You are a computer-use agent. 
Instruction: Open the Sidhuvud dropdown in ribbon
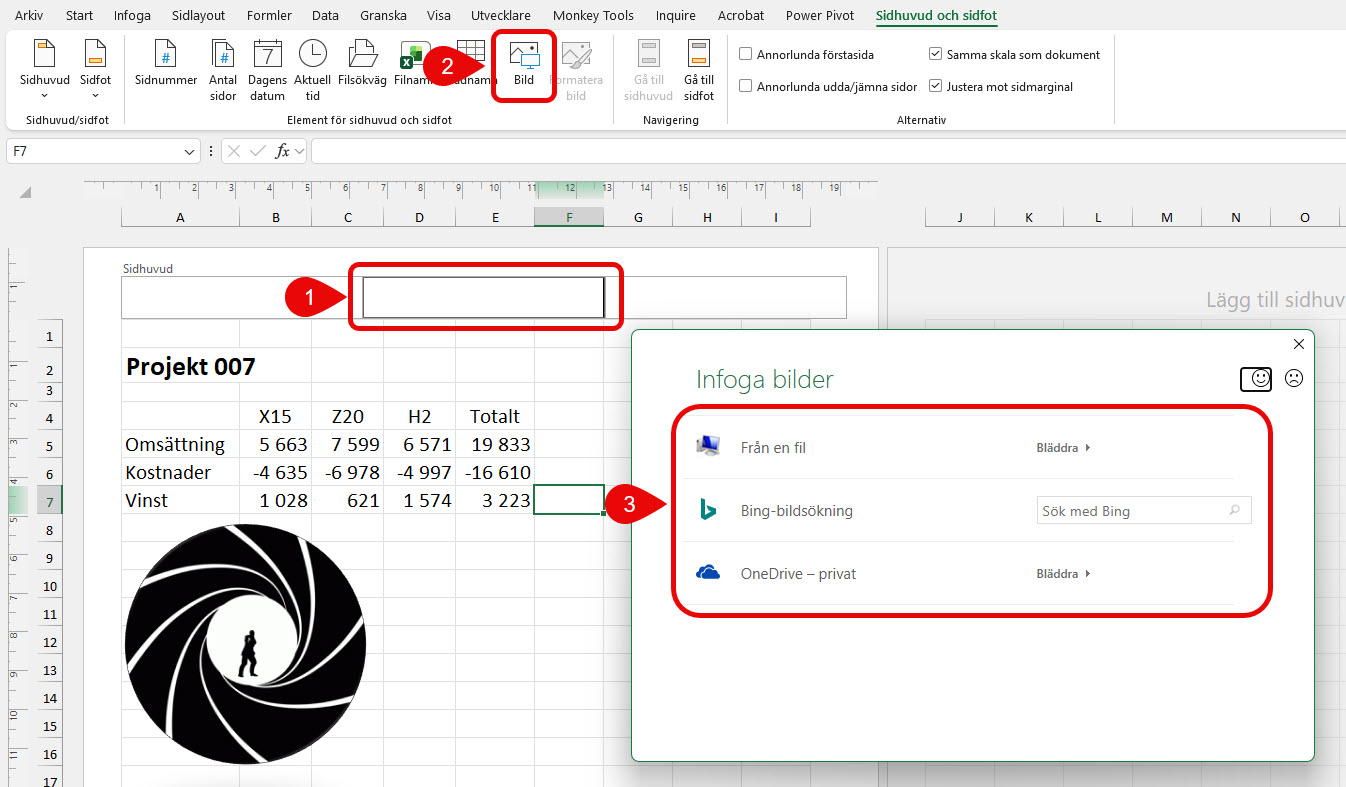[x=45, y=70]
